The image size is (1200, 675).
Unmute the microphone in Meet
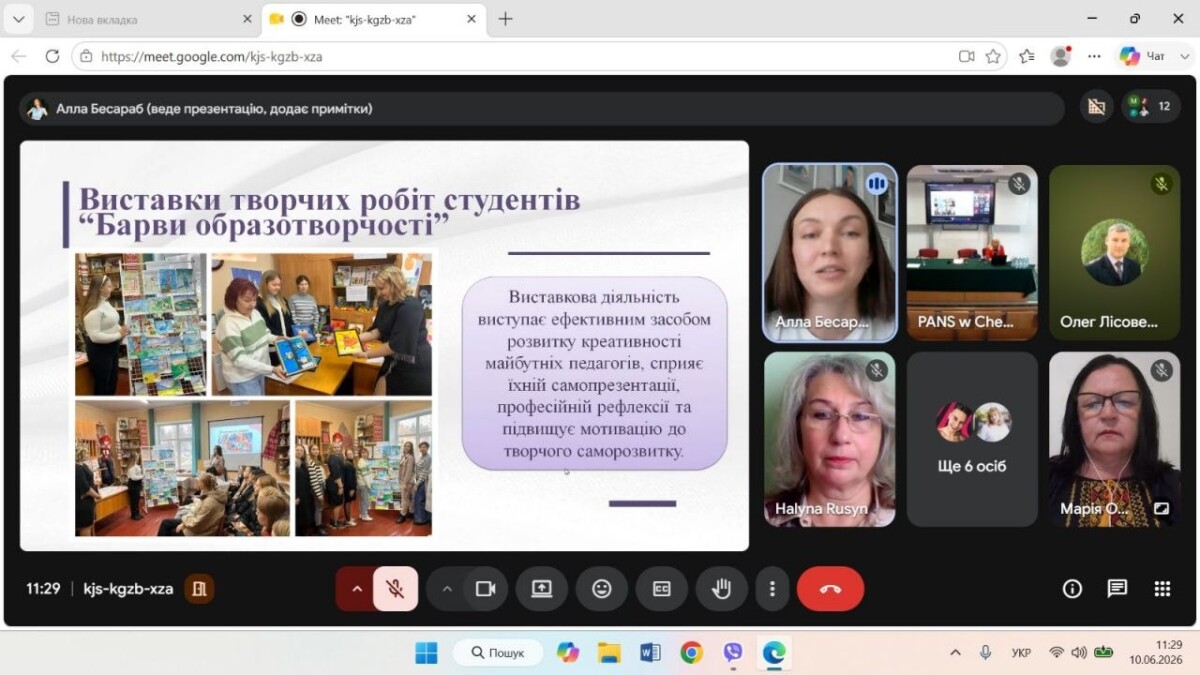point(396,589)
